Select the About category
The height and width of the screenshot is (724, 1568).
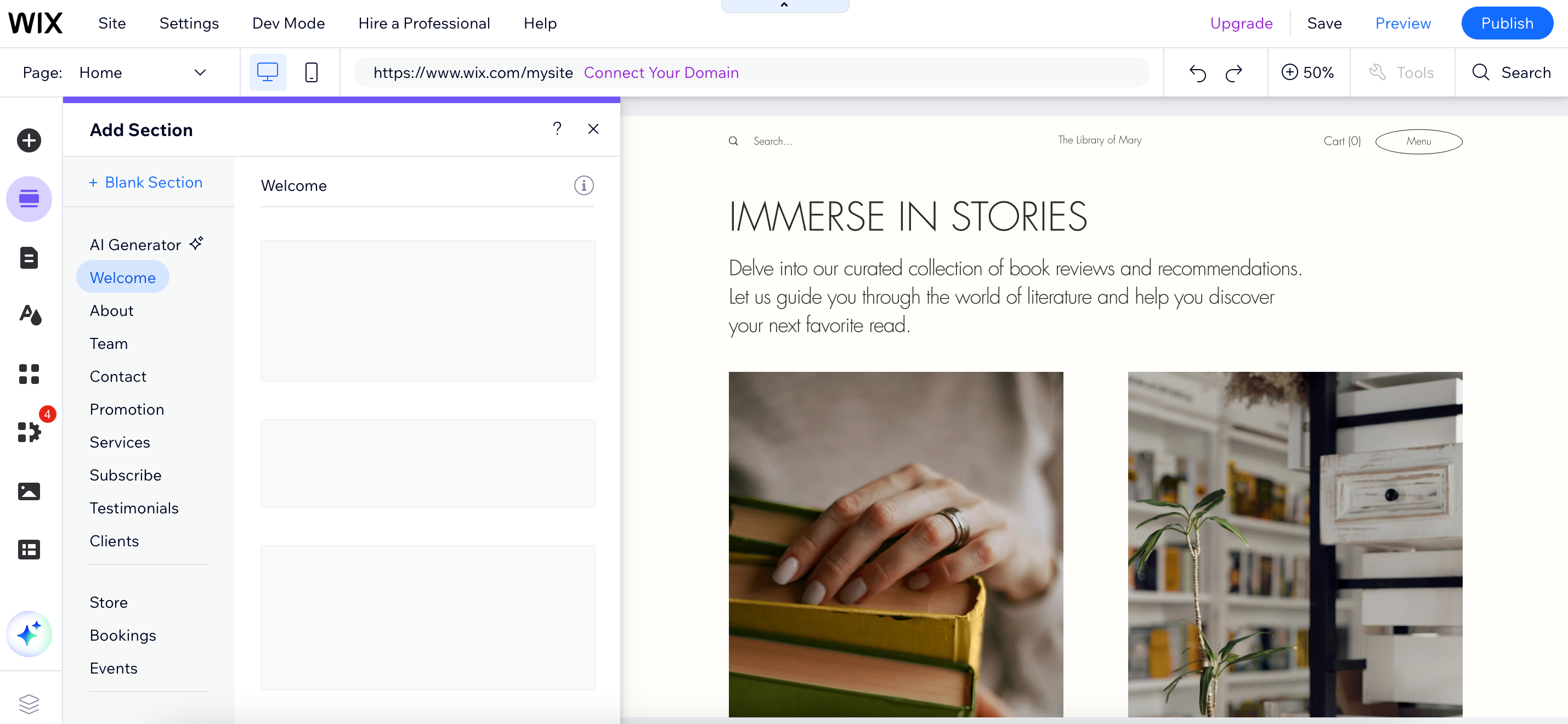click(x=111, y=310)
